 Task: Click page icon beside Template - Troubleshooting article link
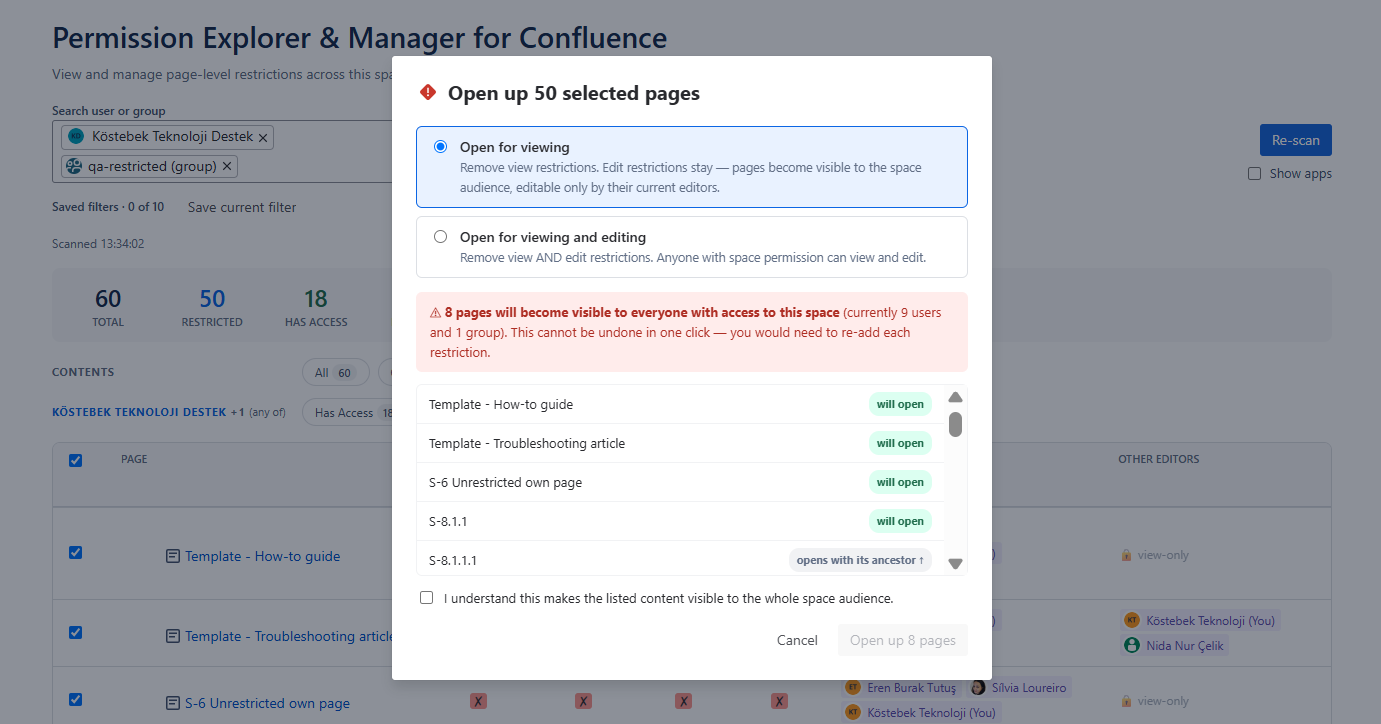(x=173, y=636)
